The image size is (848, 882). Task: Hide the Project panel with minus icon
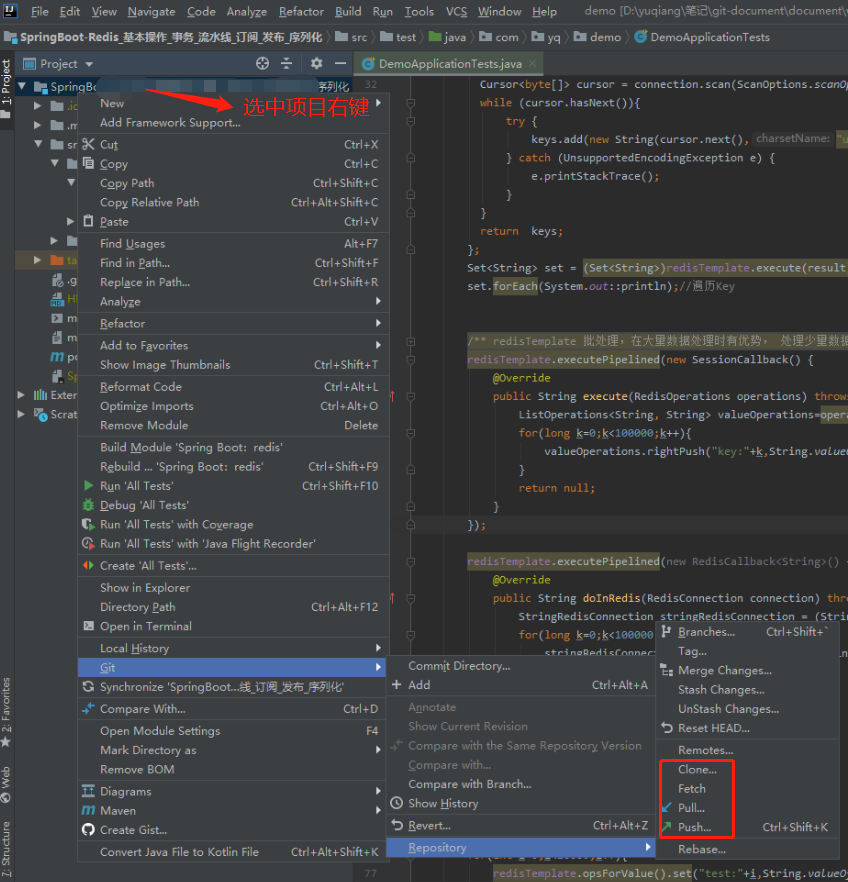click(340, 64)
